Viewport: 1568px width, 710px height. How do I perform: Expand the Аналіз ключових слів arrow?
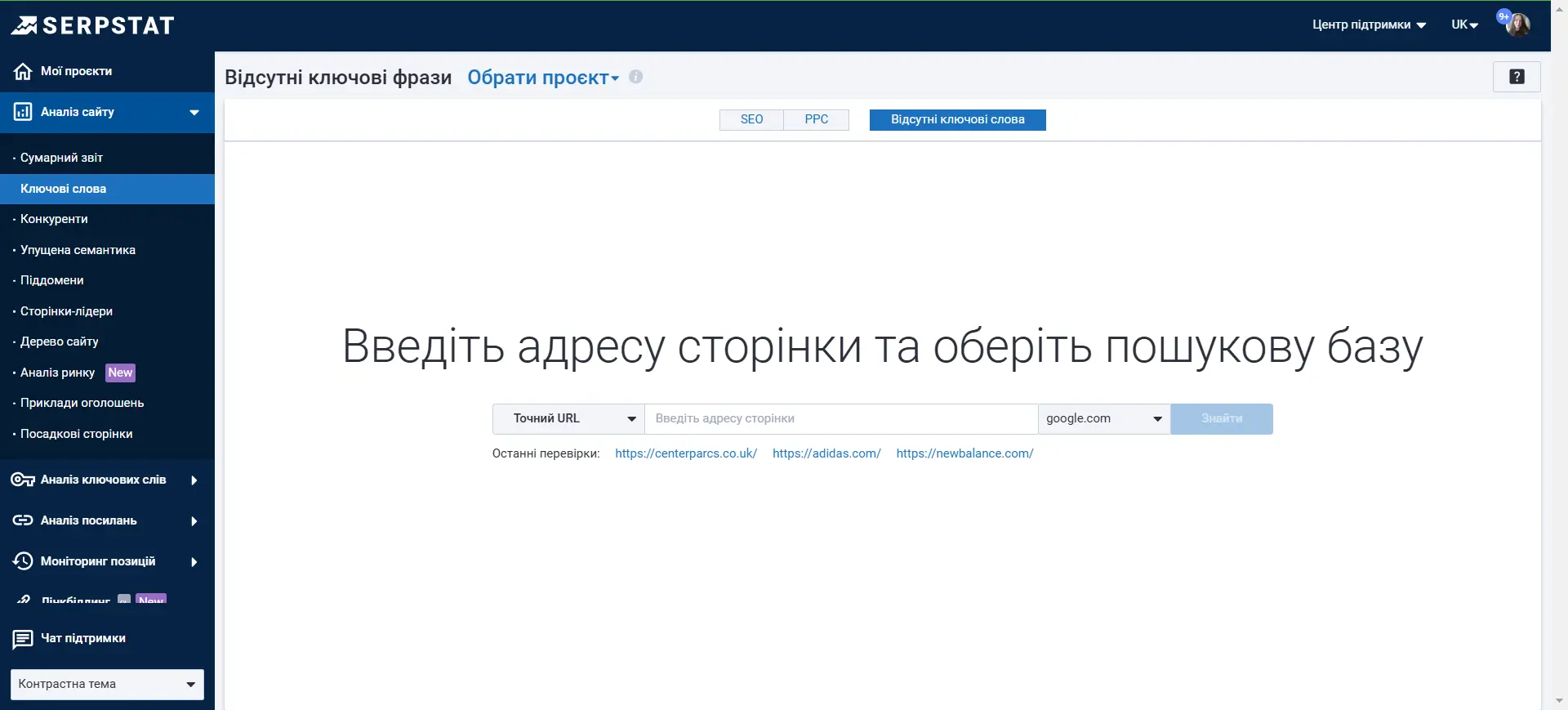194,480
